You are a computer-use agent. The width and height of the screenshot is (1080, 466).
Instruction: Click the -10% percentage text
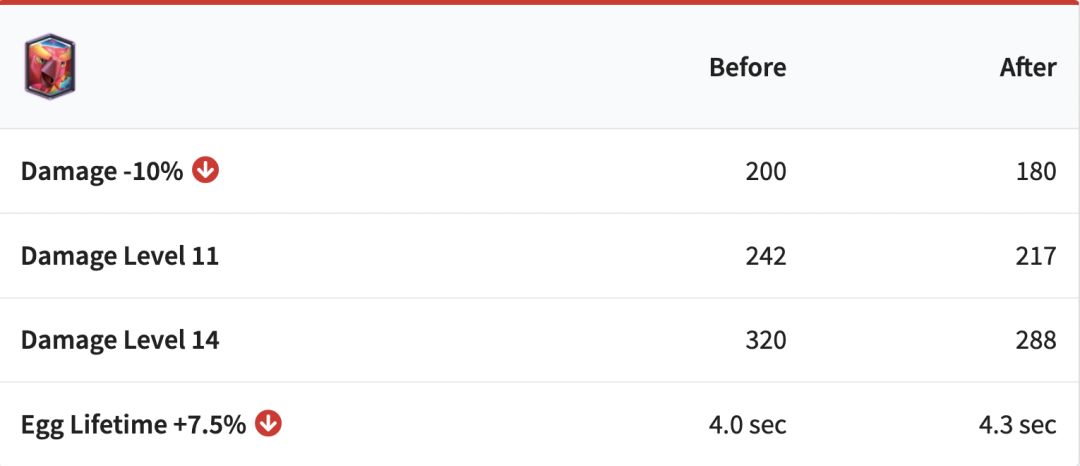coord(153,171)
